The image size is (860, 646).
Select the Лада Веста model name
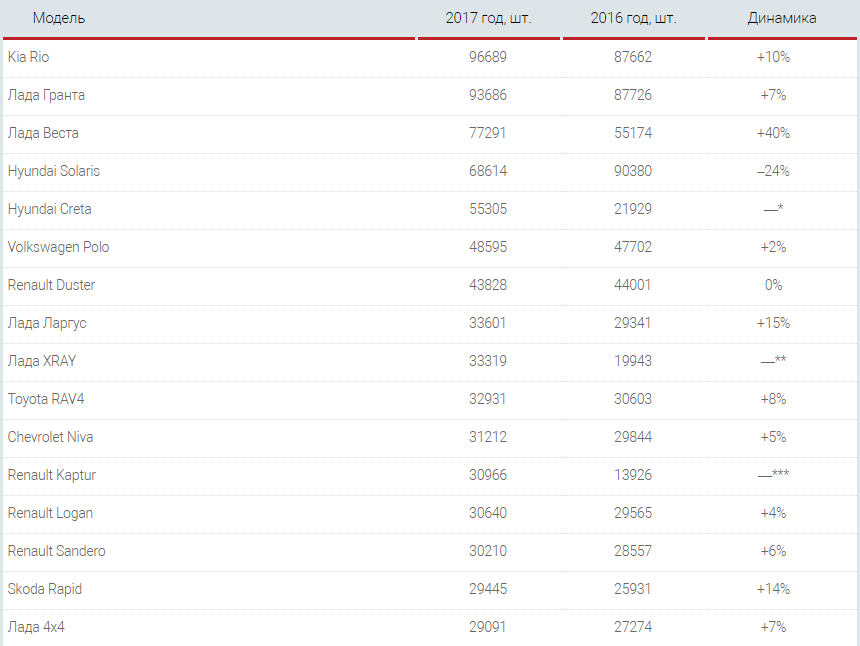click(x=43, y=133)
